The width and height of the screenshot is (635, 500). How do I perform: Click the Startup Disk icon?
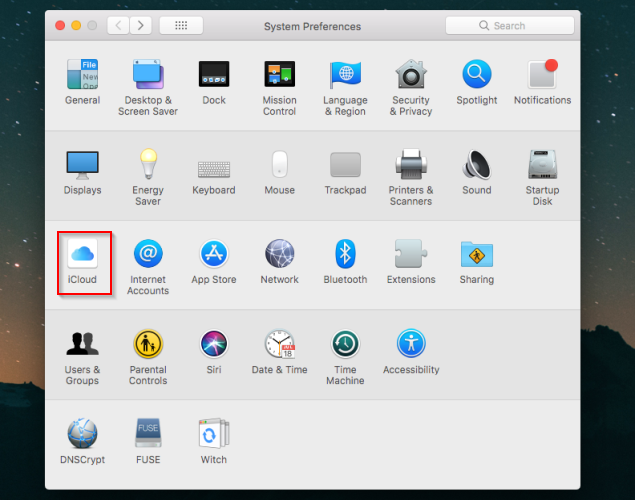[x=542, y=165]
